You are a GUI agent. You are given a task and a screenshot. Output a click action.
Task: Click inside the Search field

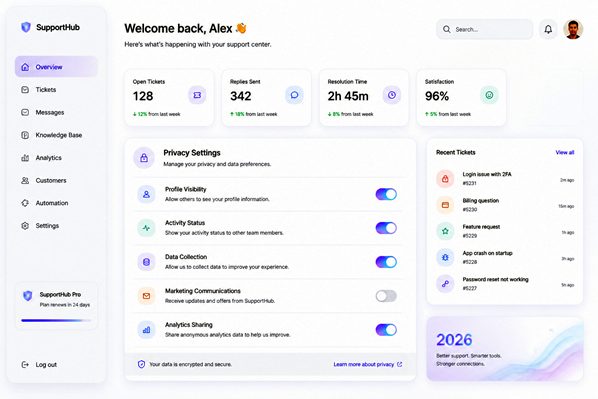(484, 29)
